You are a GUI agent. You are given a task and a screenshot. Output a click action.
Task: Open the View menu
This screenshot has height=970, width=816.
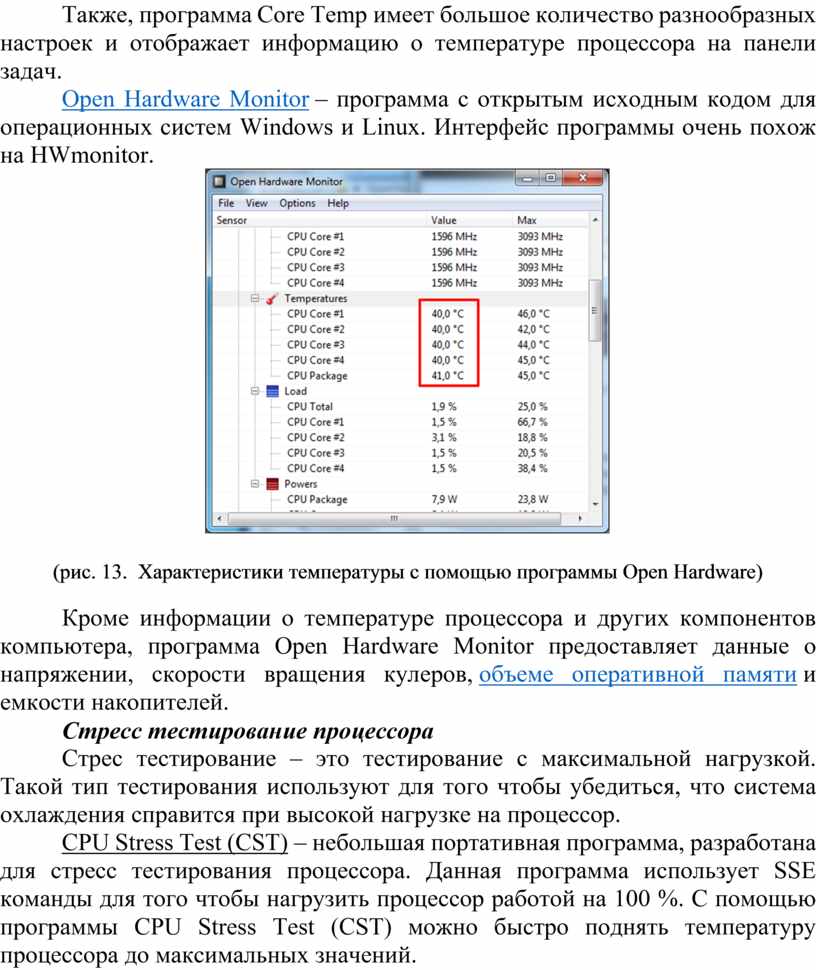tap(256, 203)
